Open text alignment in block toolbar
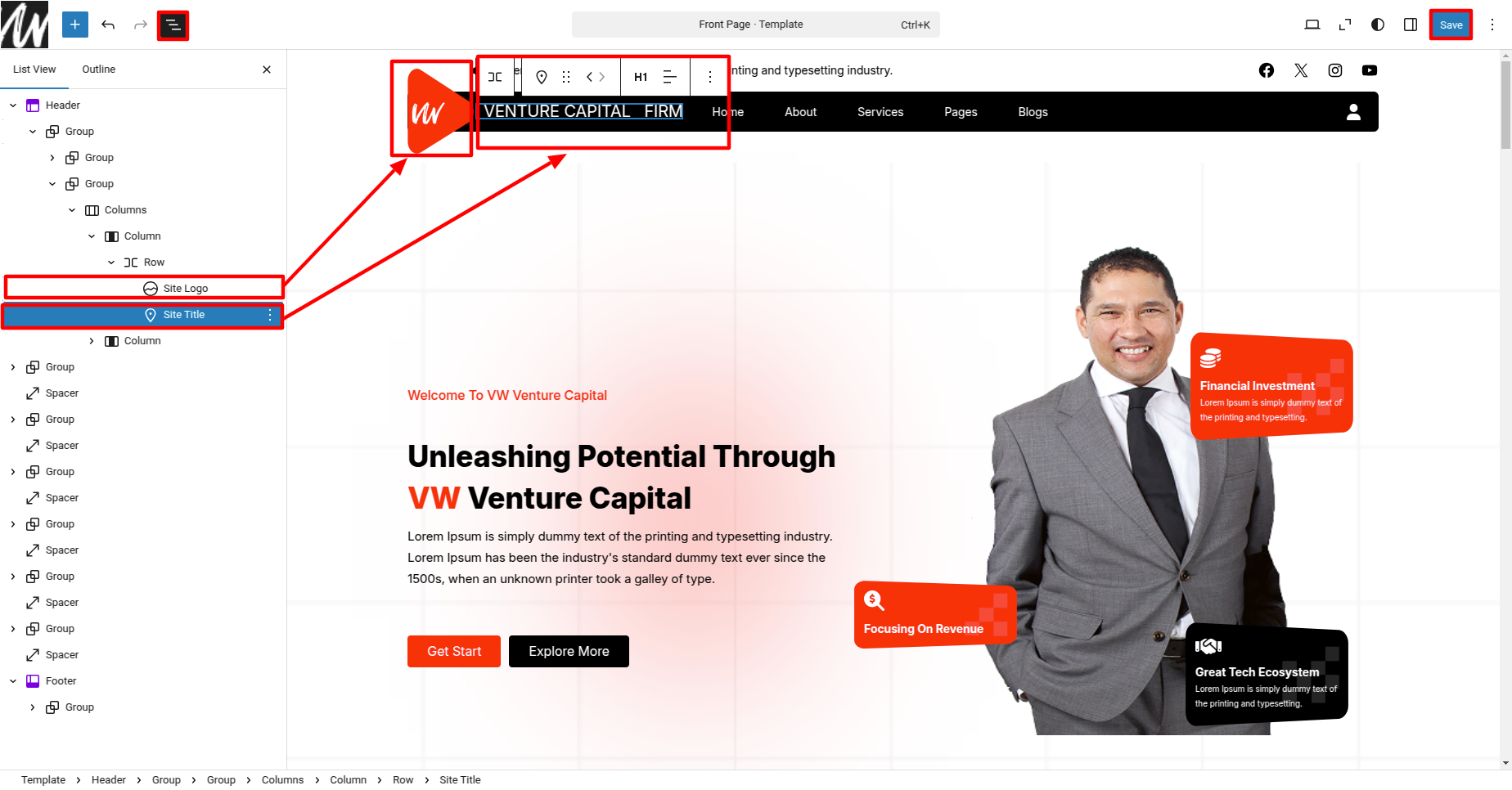The width and height of the screenshot is (1512, 790). (x=669, y=77)
